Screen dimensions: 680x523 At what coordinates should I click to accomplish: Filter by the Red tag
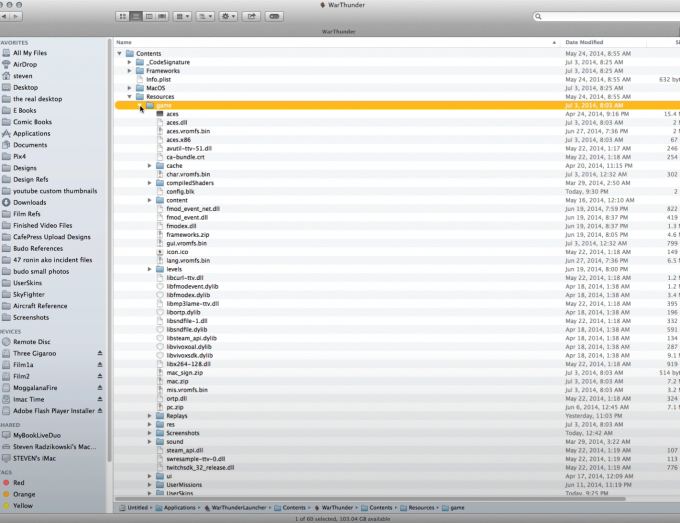pyautogui.click(x=19, y=483)
